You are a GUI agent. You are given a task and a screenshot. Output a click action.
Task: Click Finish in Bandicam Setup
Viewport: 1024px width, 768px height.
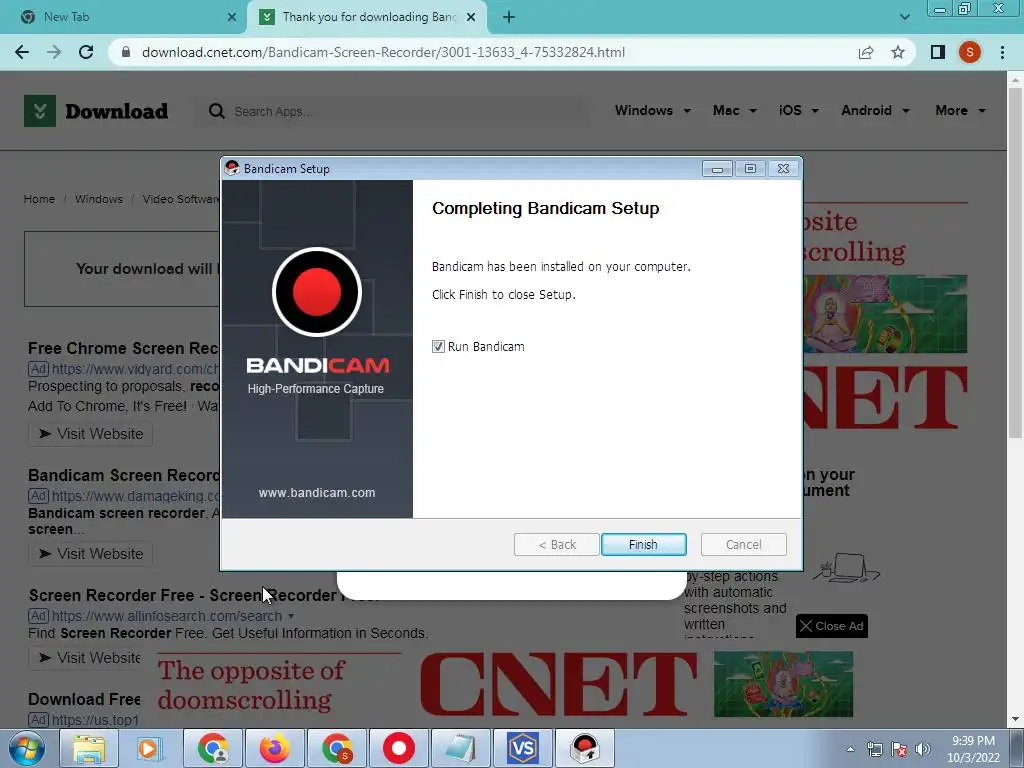643,545
